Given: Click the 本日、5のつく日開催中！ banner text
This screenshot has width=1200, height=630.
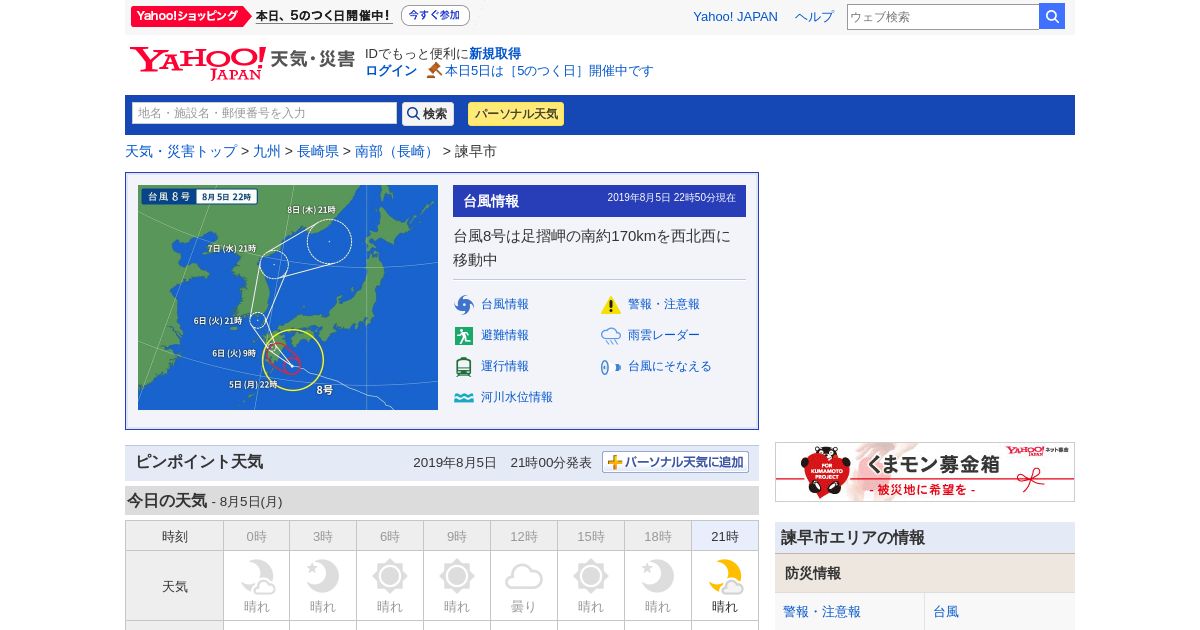Looking at the screenshot, I should click(323, 16).
